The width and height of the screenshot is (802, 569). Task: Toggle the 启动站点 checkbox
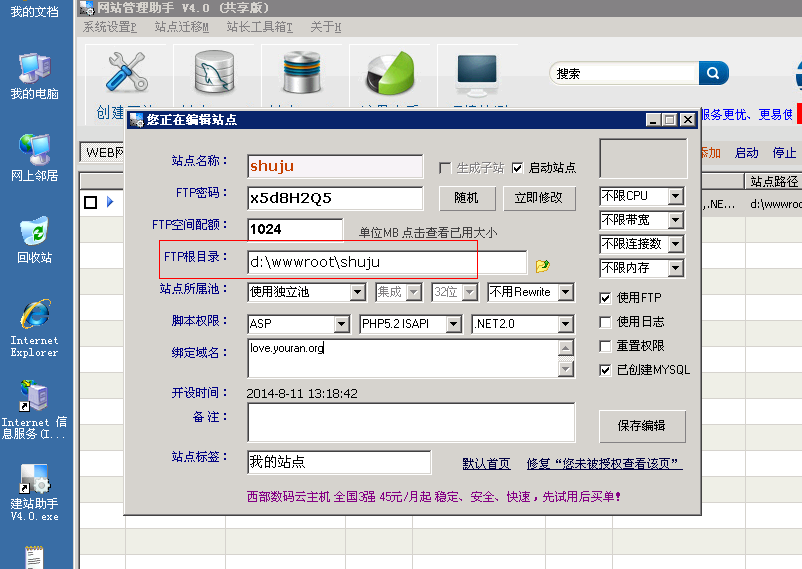pyautogui.click(x=518, y=168)
